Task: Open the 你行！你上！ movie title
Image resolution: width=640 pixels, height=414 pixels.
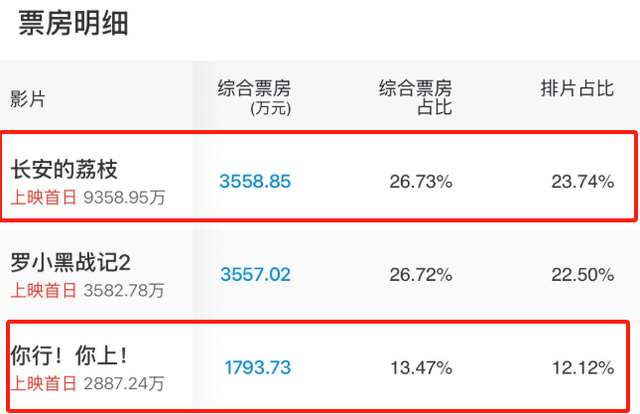Action: click(x=69, y=355)
